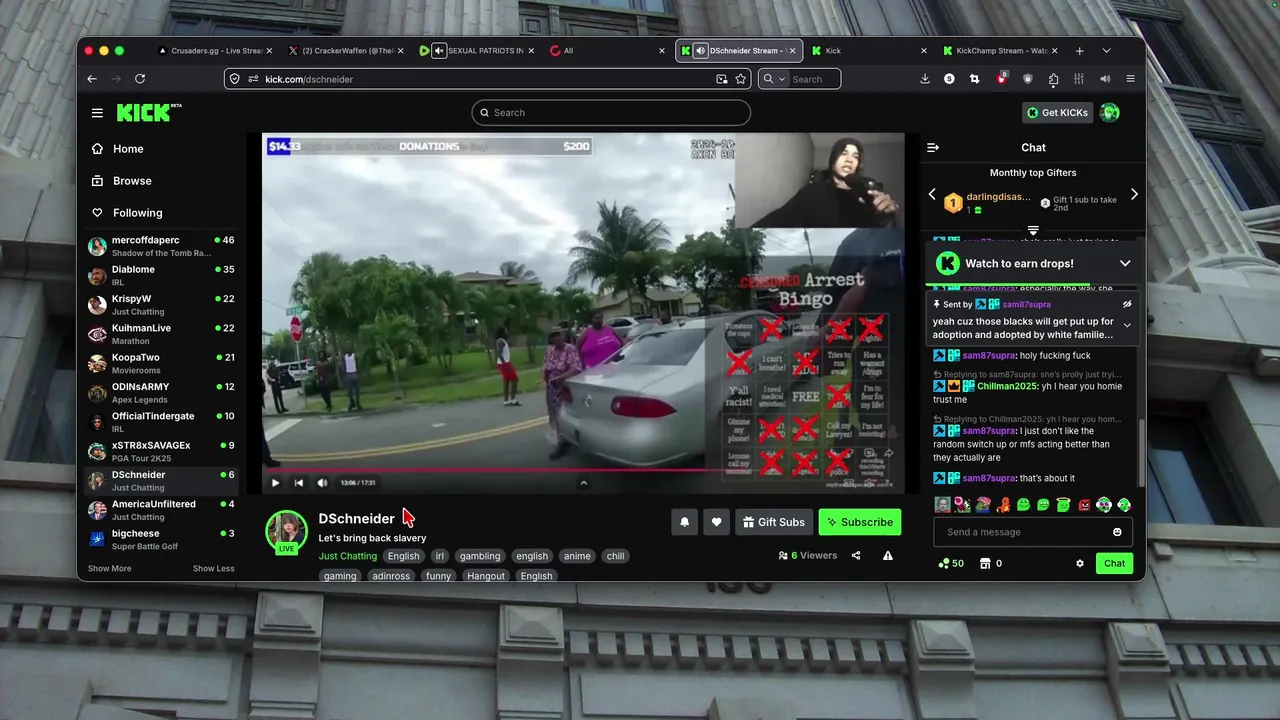Open chat settings gear icon

click(1080, 563)
